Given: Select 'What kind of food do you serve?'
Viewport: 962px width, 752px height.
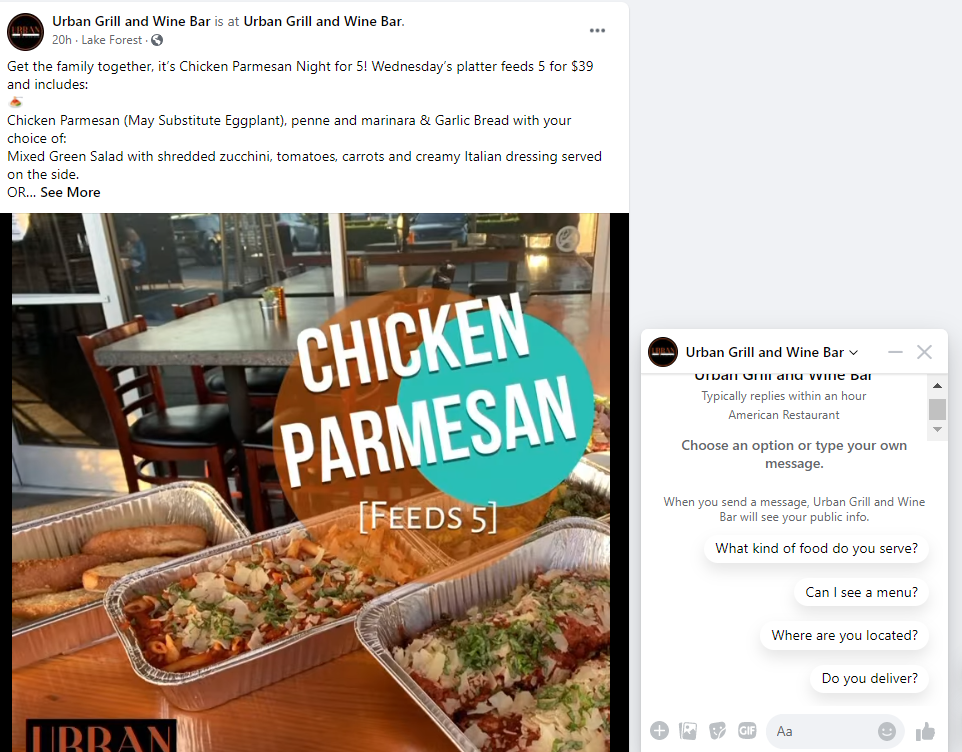Looking at the screenshot, I should [x=816, y=548].
